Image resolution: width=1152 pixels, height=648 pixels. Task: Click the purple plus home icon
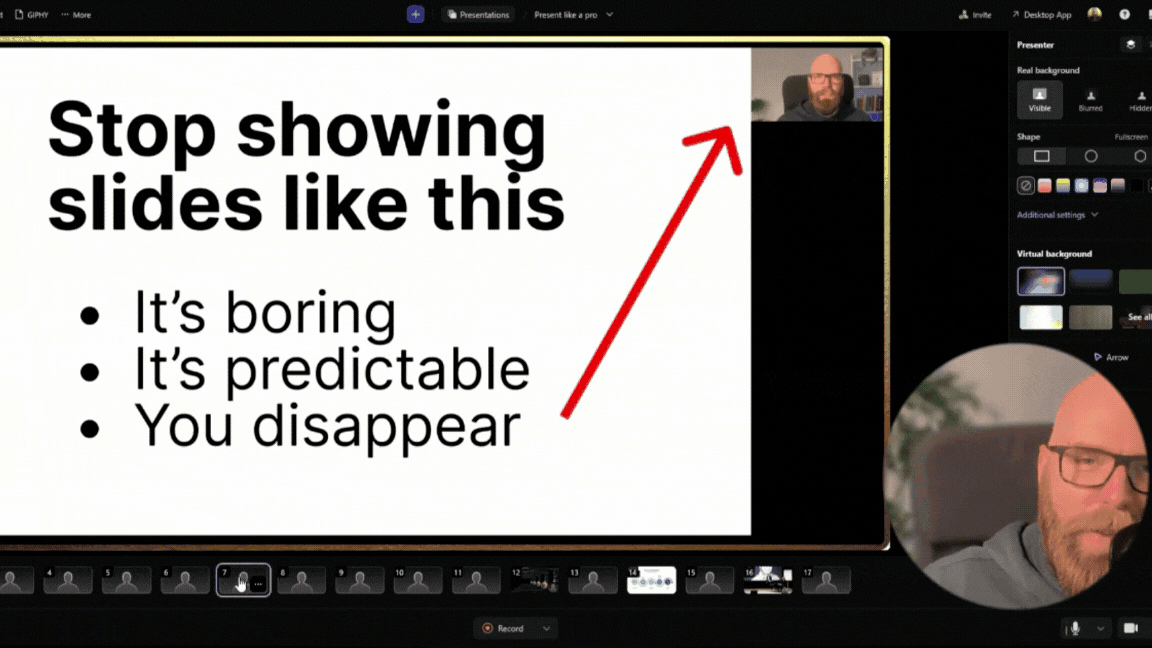[415, 15]
